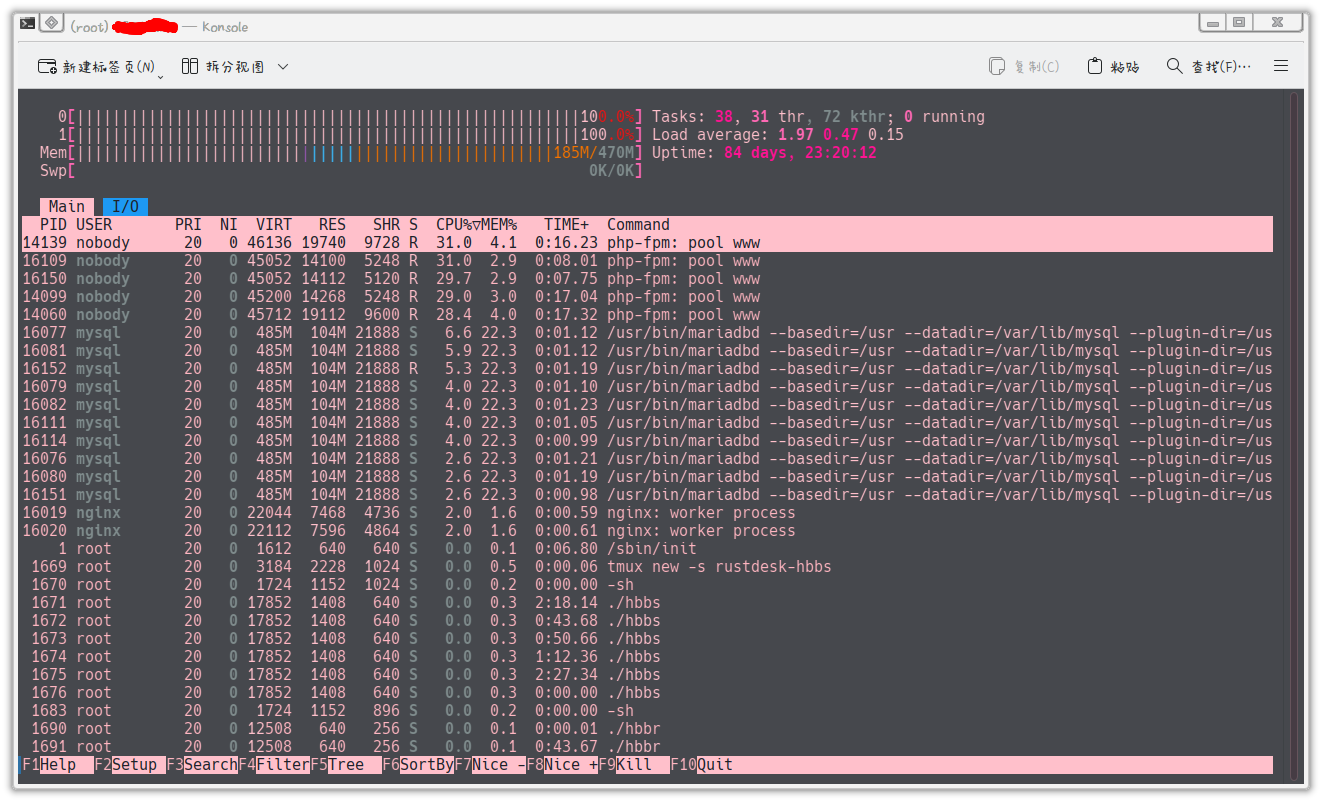This screenshot has width=1322, height=802.
Task: Select nginx worker process PID 16020
Action: coord(647,530)
